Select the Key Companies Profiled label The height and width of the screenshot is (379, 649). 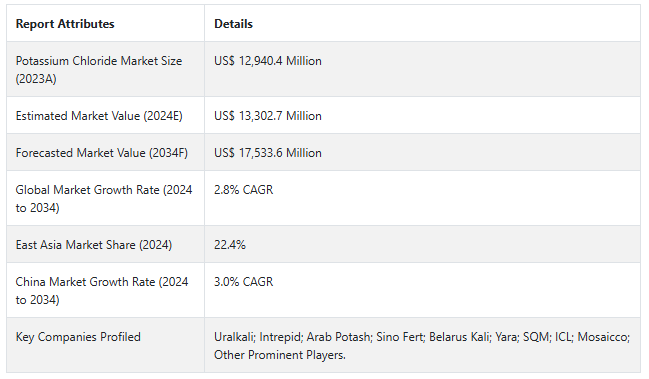point(78,337)
